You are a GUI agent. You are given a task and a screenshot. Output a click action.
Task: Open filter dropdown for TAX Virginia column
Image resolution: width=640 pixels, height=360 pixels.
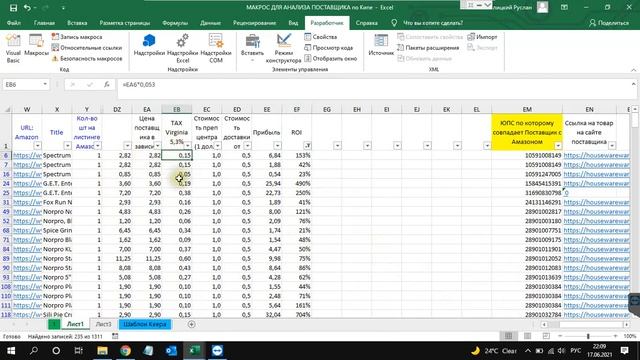(x=187, y=146)
